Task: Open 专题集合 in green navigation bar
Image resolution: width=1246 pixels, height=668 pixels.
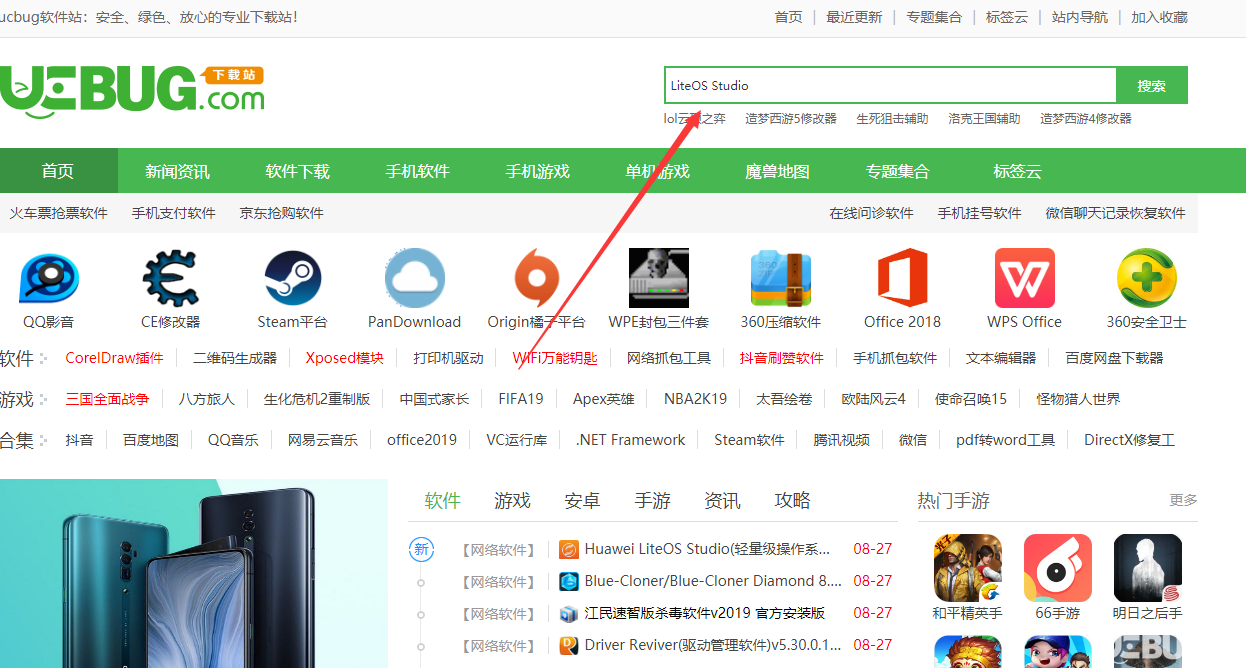Action: coord(898,171)
